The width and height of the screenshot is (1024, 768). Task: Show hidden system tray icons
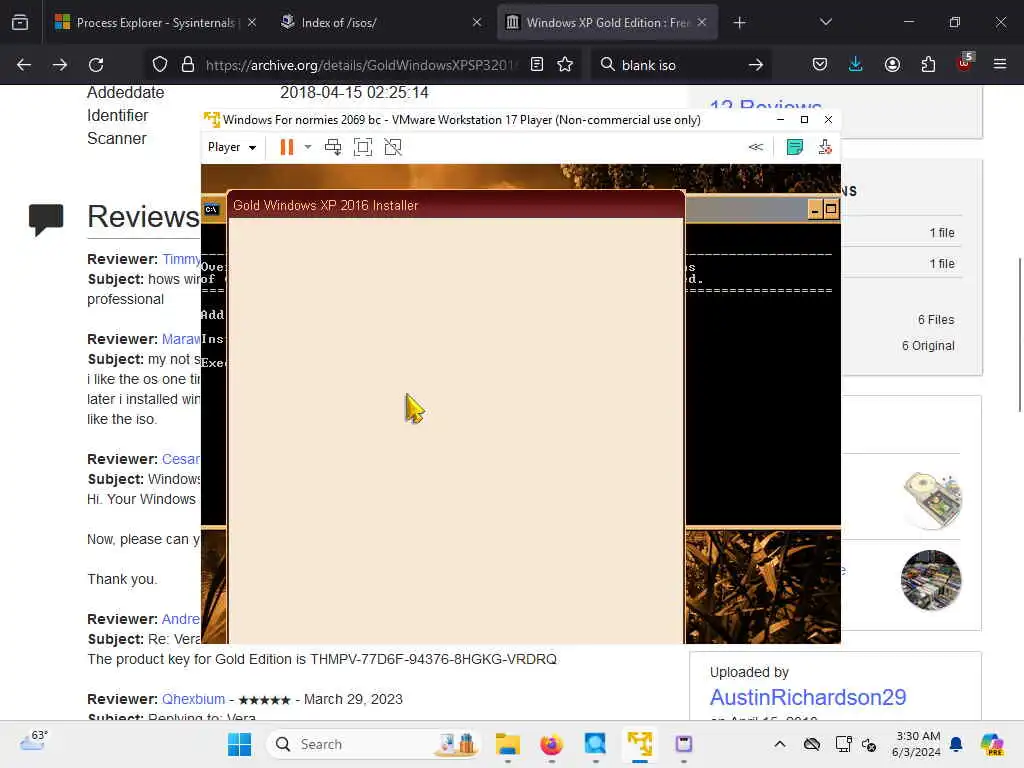780,744
